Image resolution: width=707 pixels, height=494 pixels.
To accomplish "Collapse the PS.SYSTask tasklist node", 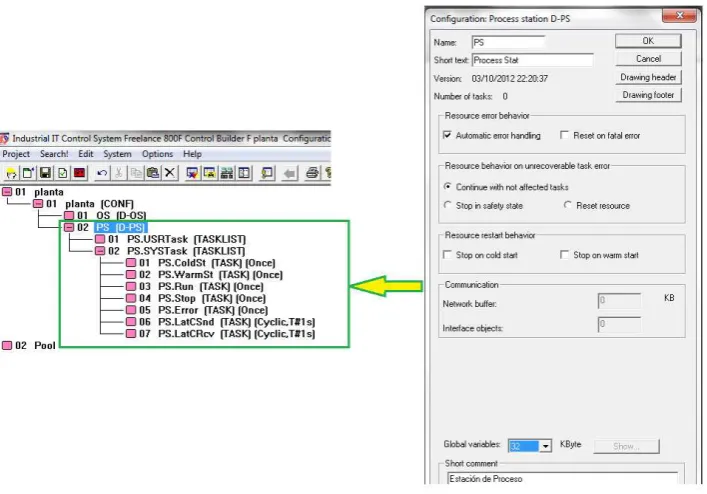I will [x=100, y=251].
